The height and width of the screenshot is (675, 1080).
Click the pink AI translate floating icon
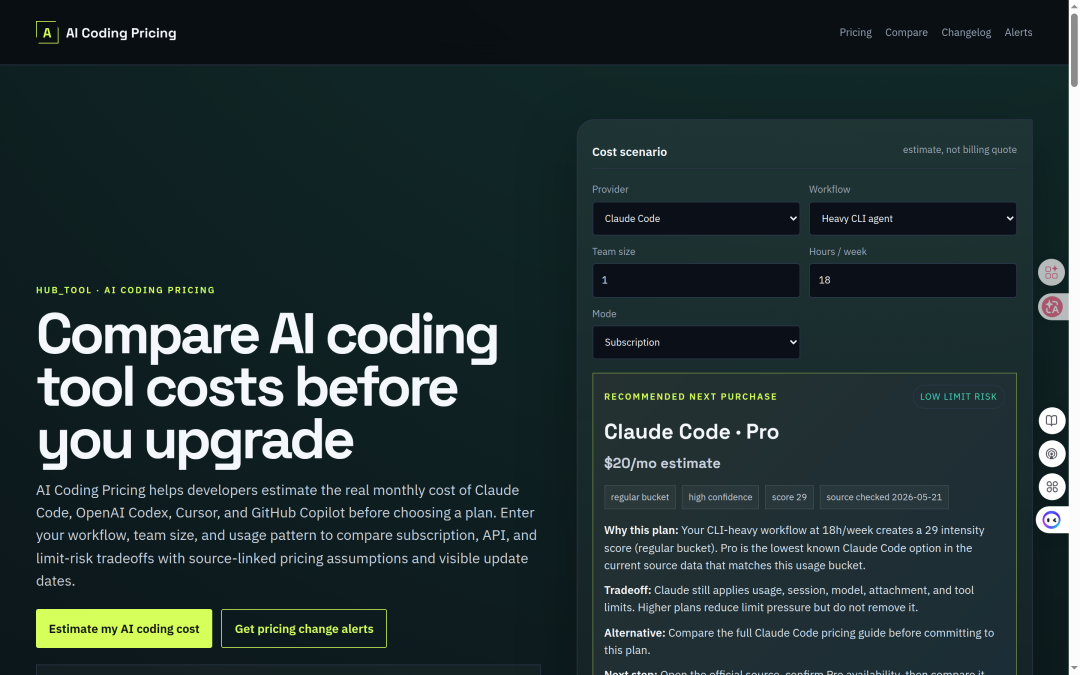pyautogui.click(x=1052, y=307)
